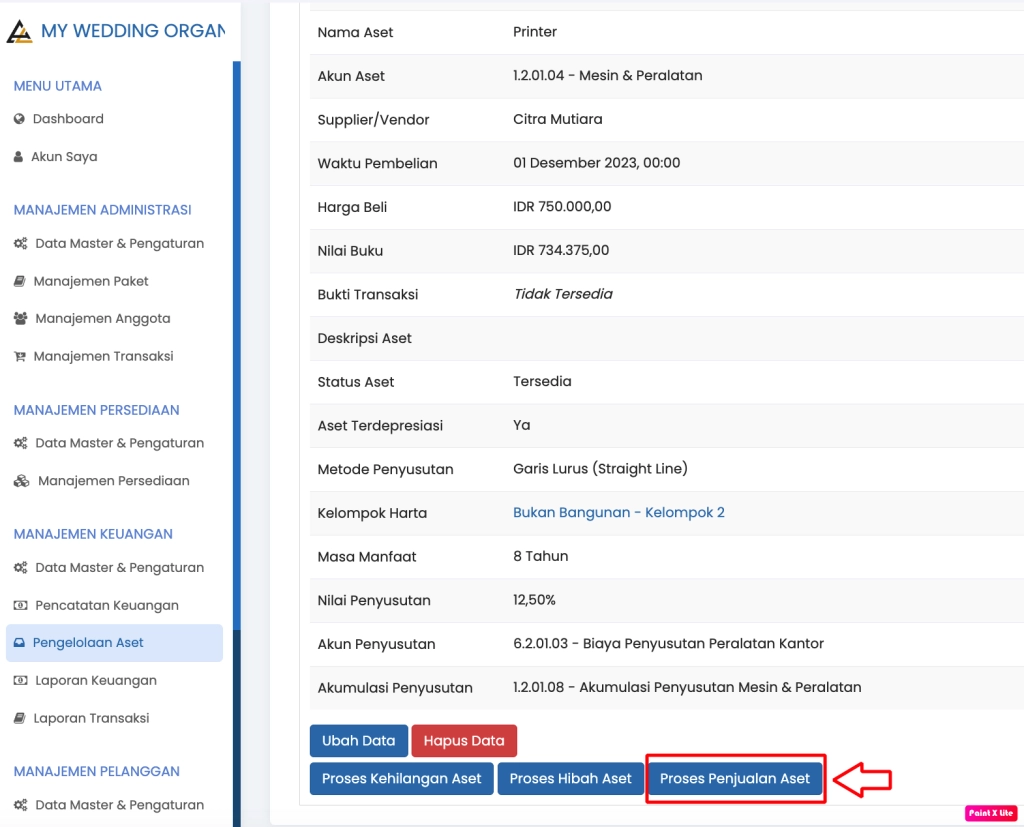Click the Manajemen Transaksi cart icon
The width and height of the screenshot is (1024, 827).
click(22, 356)
